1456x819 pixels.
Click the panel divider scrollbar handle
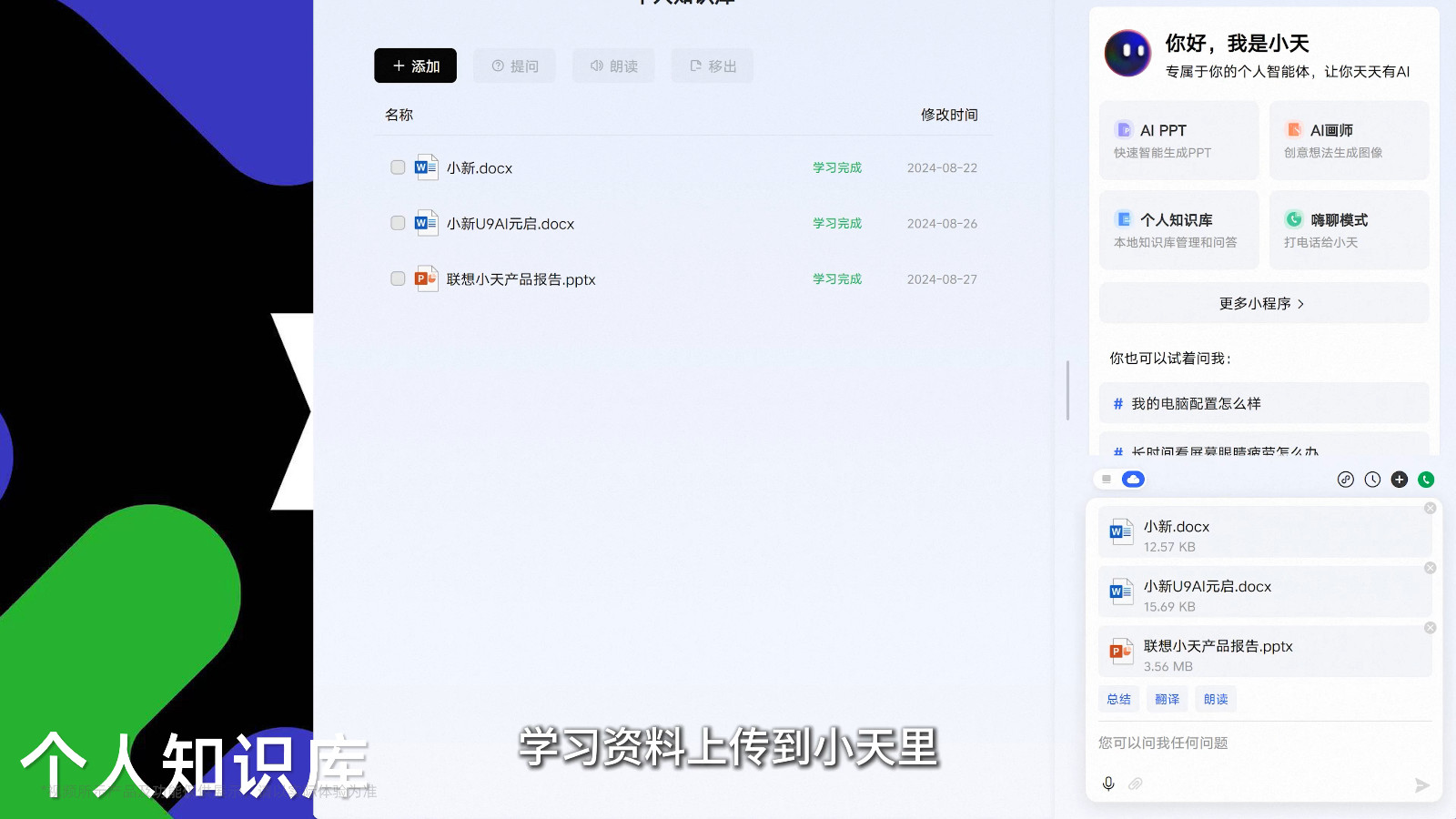[1067, 390]
